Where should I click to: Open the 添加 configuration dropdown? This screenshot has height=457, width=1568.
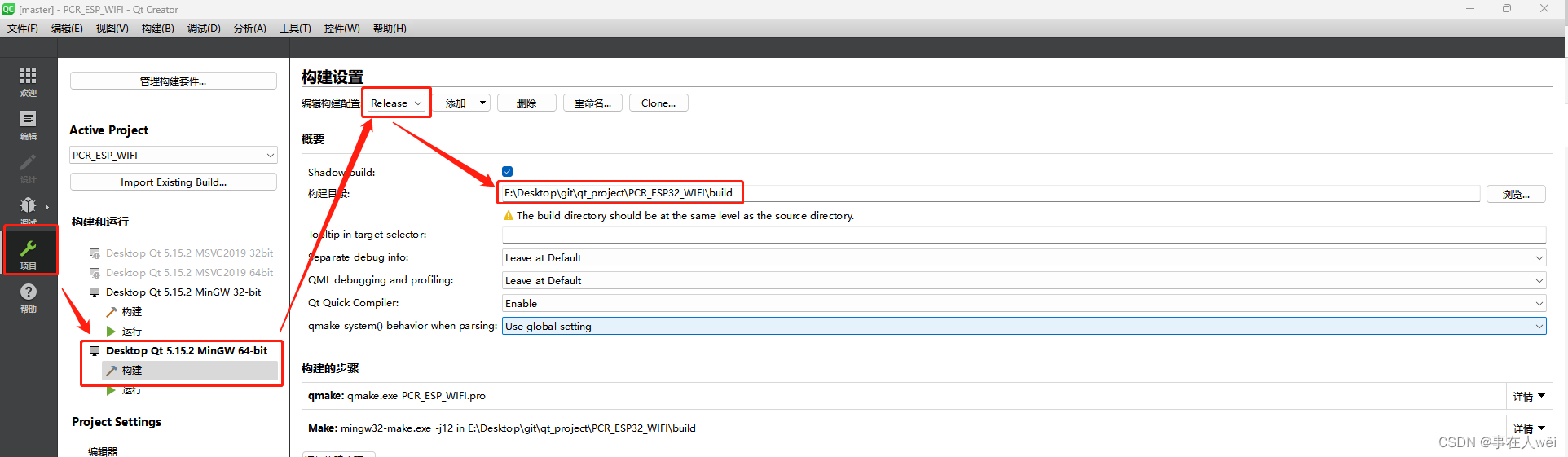(x=461, y=103)
